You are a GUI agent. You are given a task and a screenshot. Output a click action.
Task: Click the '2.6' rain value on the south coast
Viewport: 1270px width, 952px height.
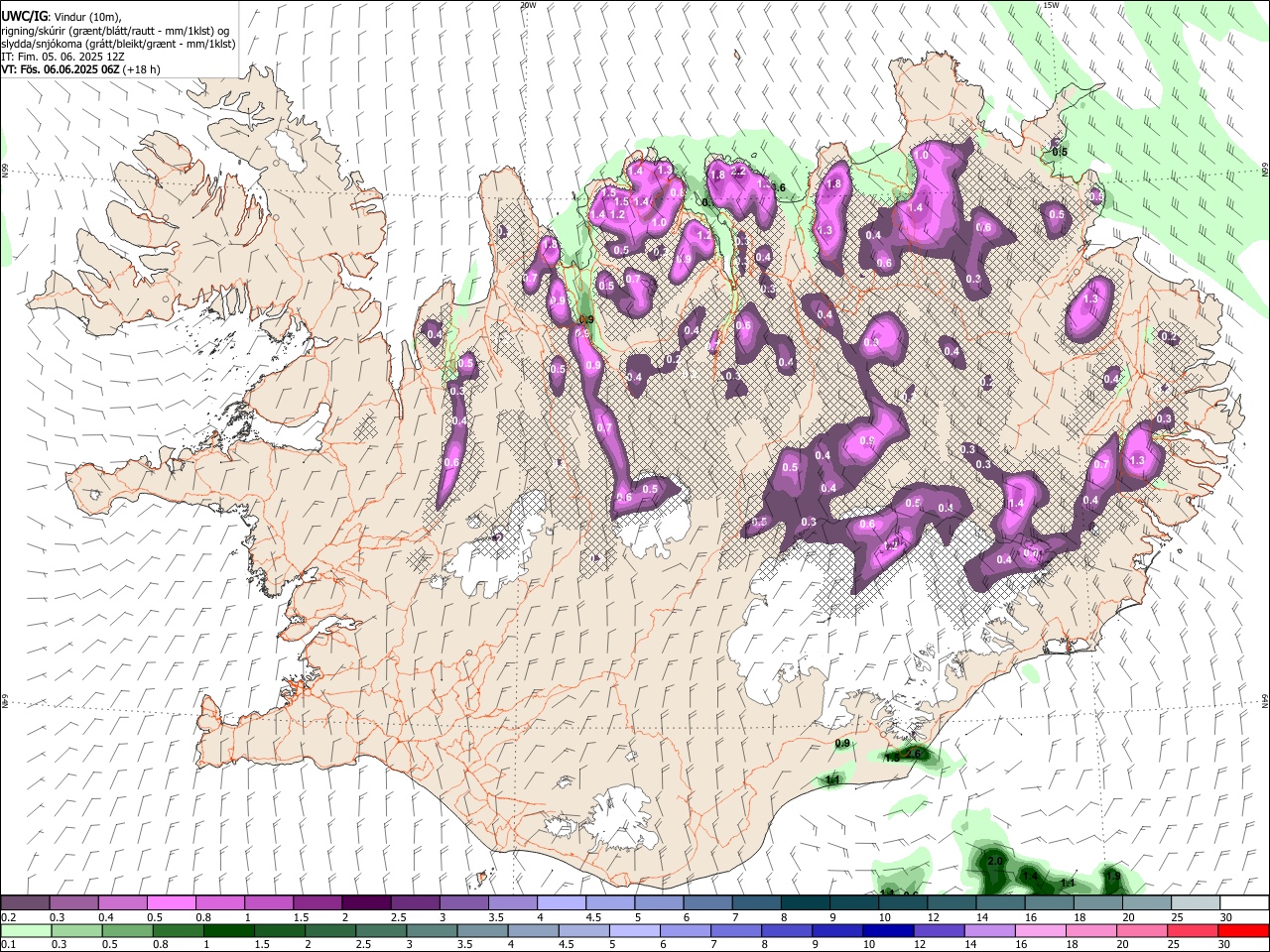click(x=914, y=755)
